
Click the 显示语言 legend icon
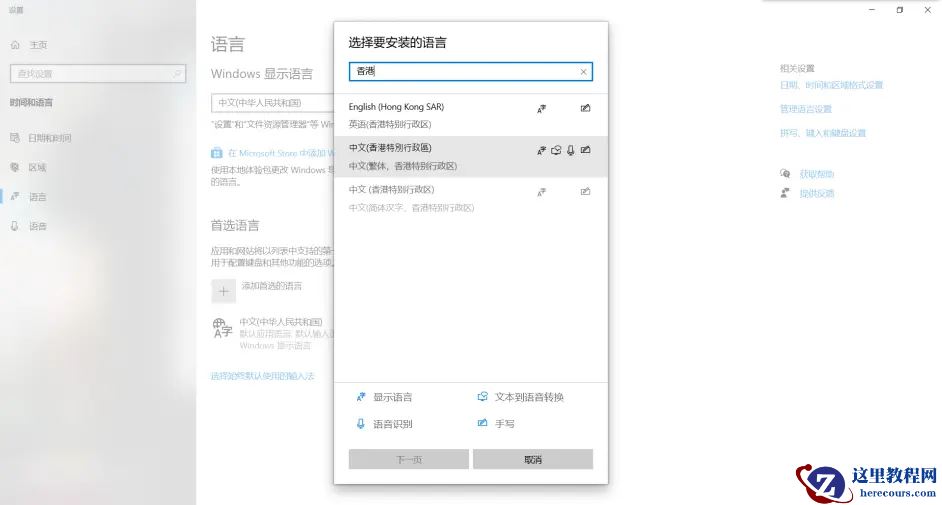click(361, 397)
